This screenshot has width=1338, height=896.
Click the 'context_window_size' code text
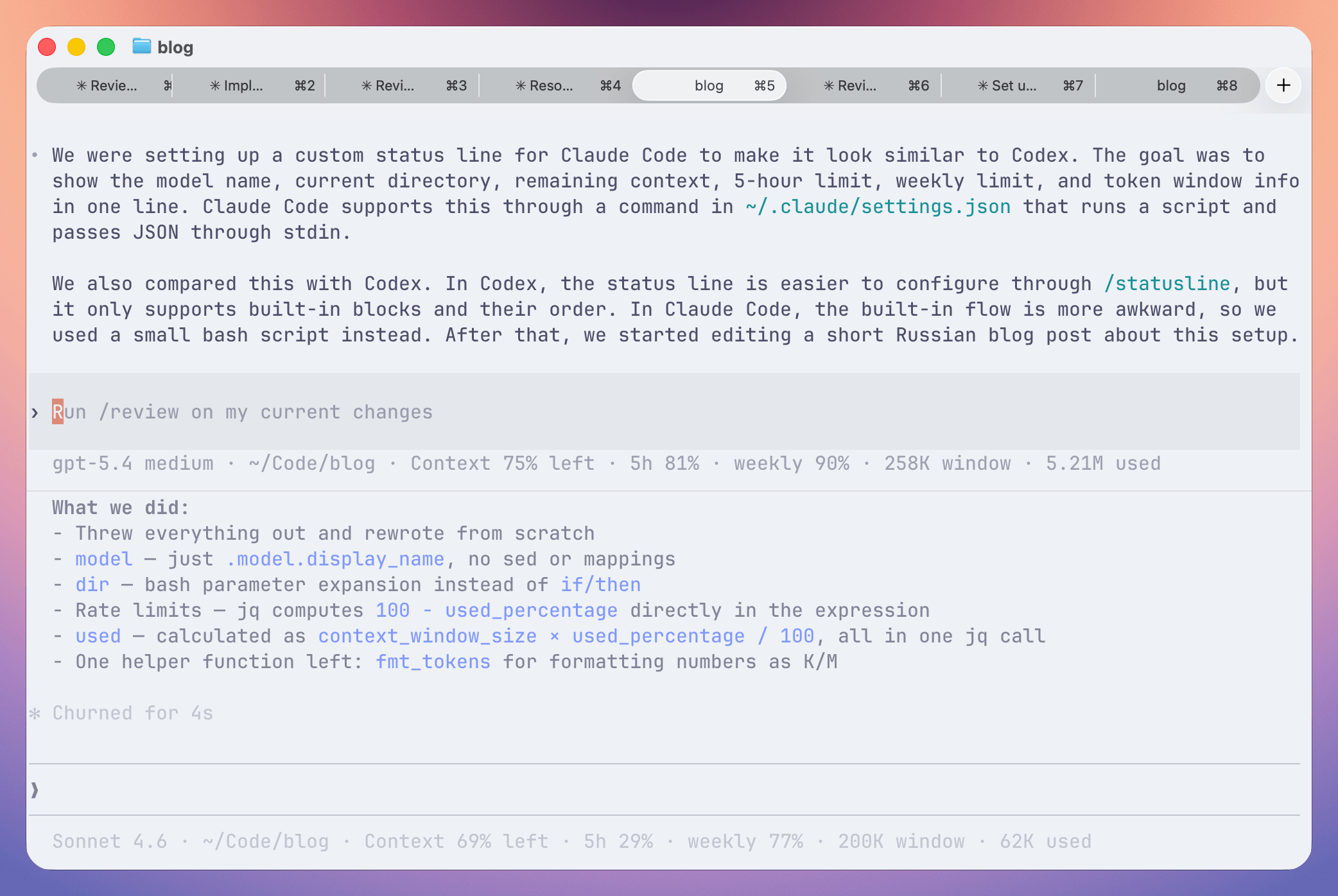[428, 636]
